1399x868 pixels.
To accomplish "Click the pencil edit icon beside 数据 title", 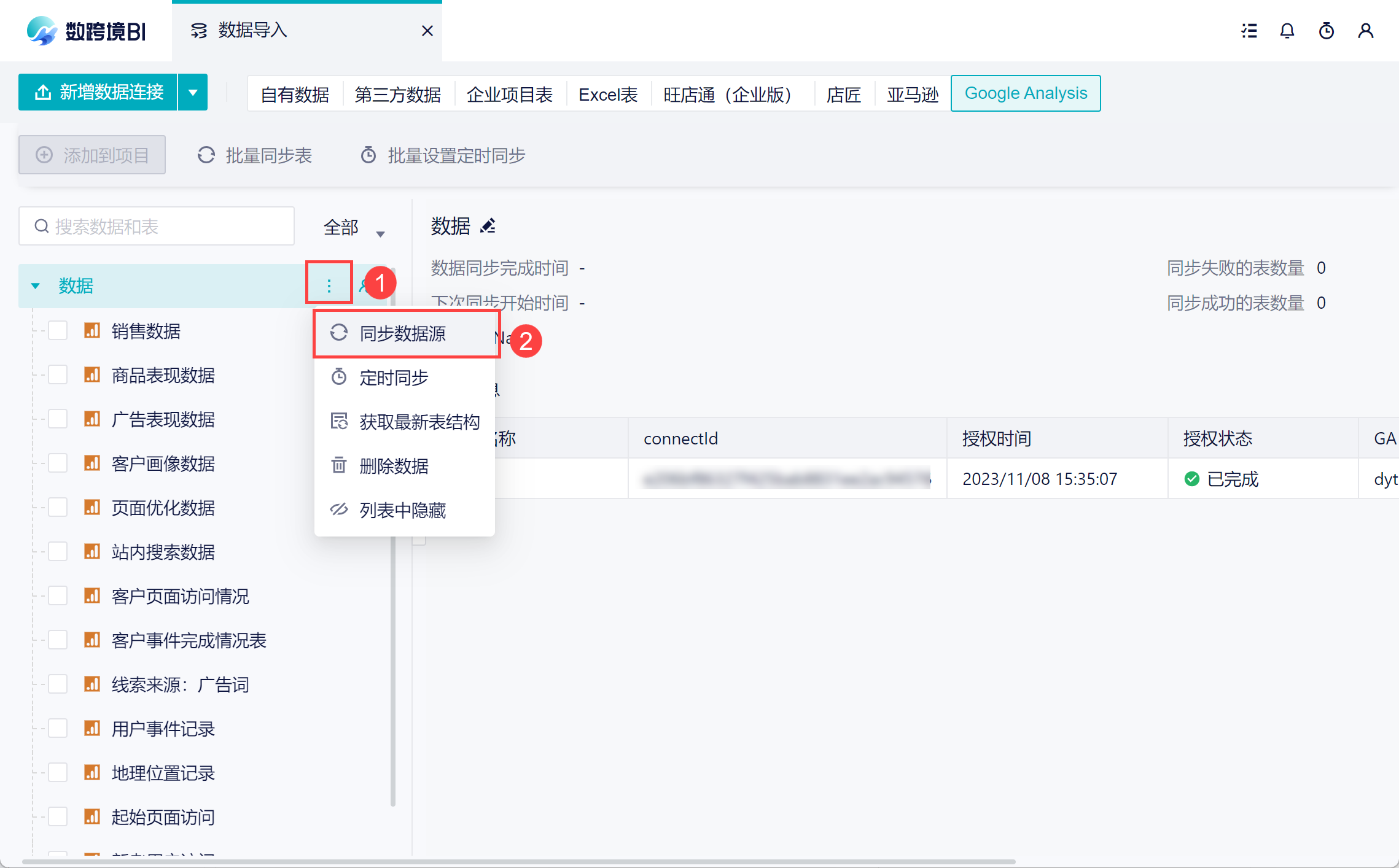I will [x=488, y=227].
